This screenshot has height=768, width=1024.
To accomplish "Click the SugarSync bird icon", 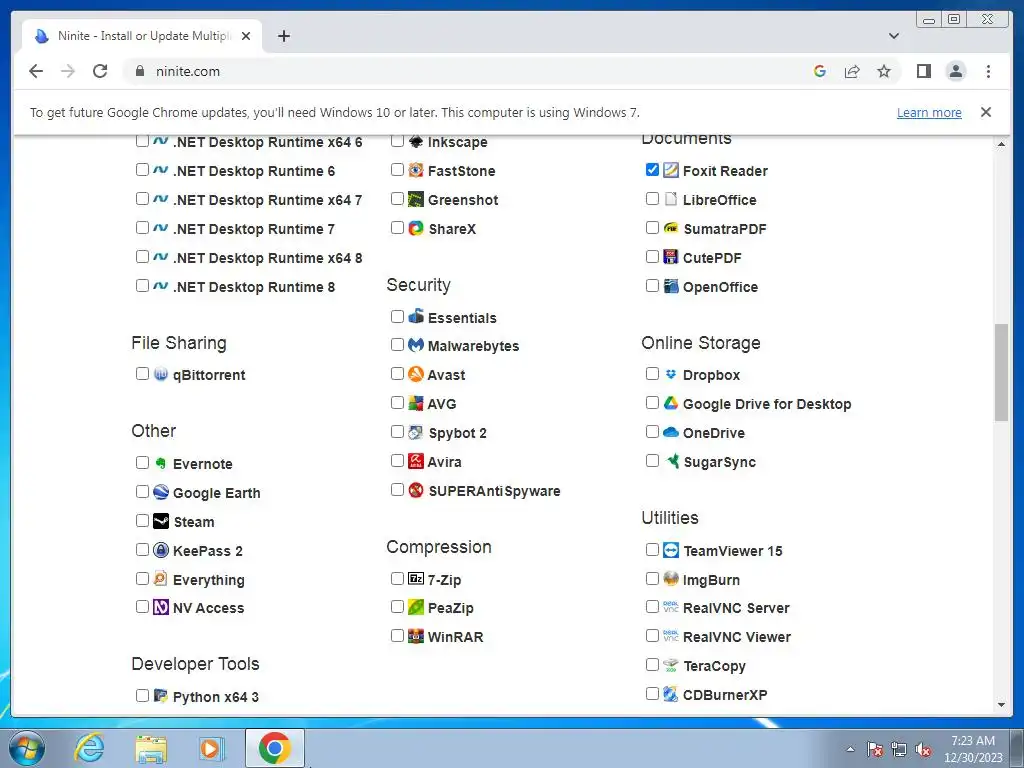I will click(672, 461).
